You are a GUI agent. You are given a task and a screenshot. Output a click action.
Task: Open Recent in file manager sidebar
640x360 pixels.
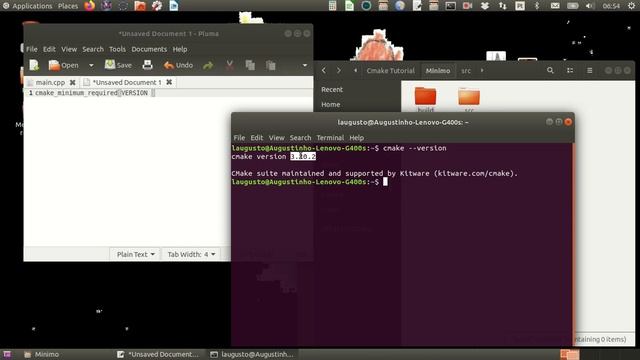332,89
